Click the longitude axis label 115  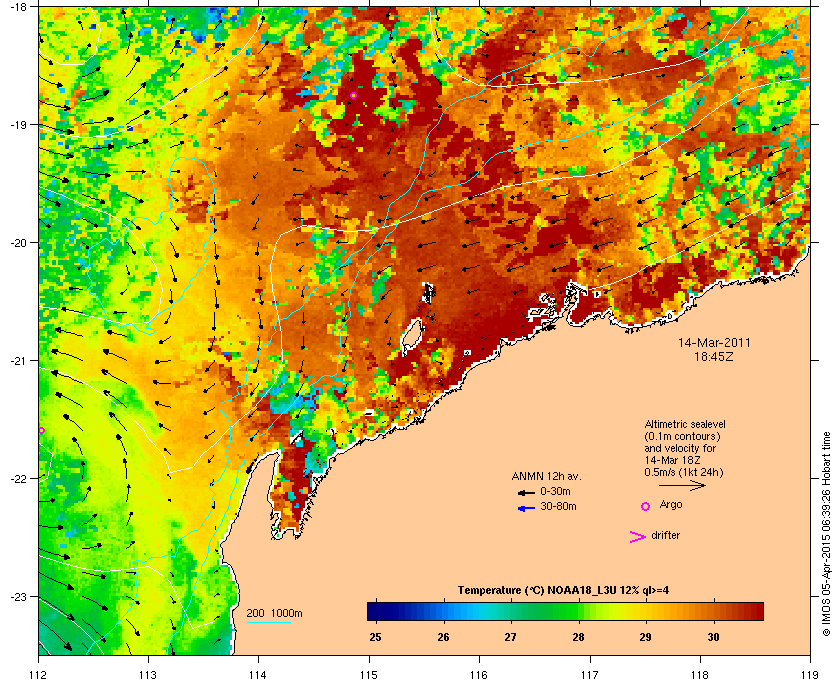[x=369, y=674]
